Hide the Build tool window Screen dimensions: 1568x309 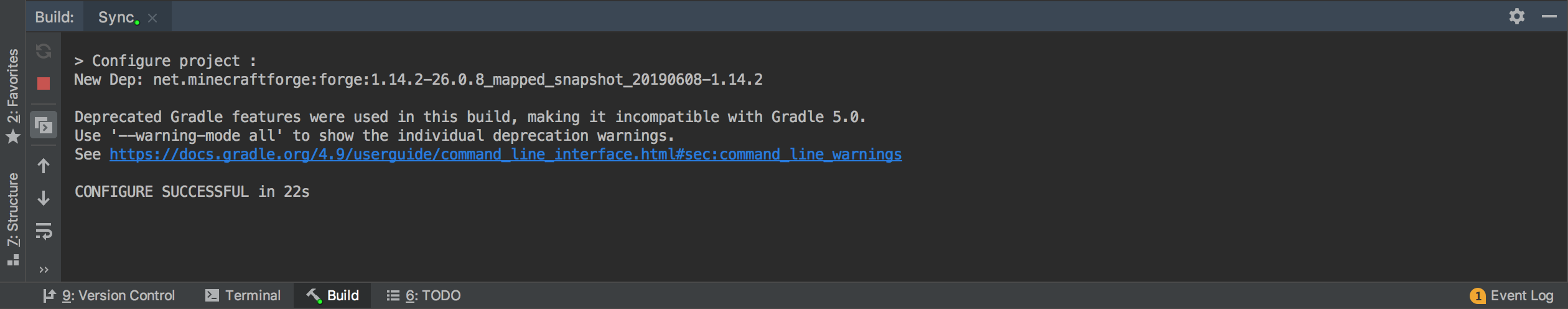(x=1549, y=17)
